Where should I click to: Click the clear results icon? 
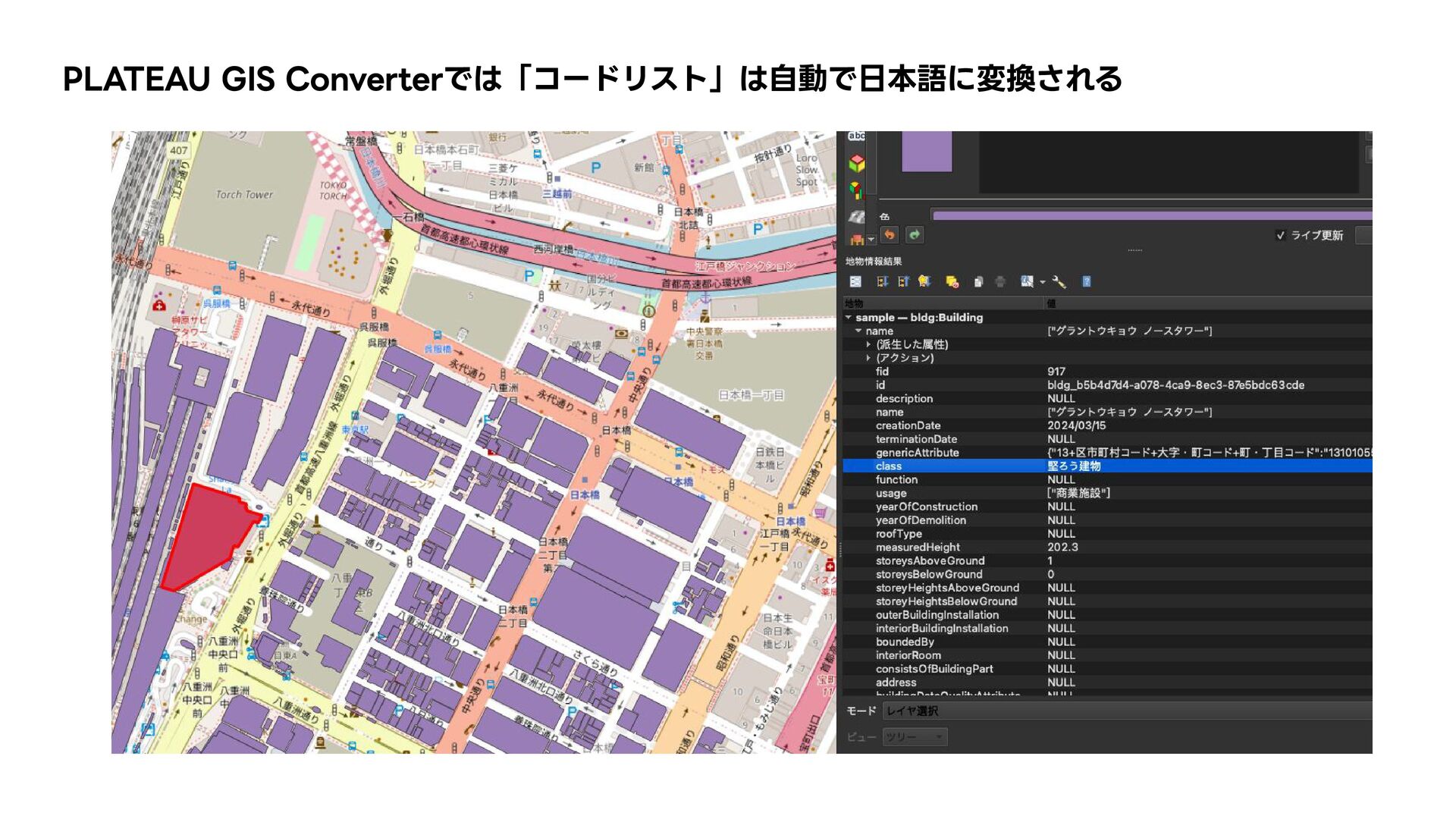pos(952,282)
